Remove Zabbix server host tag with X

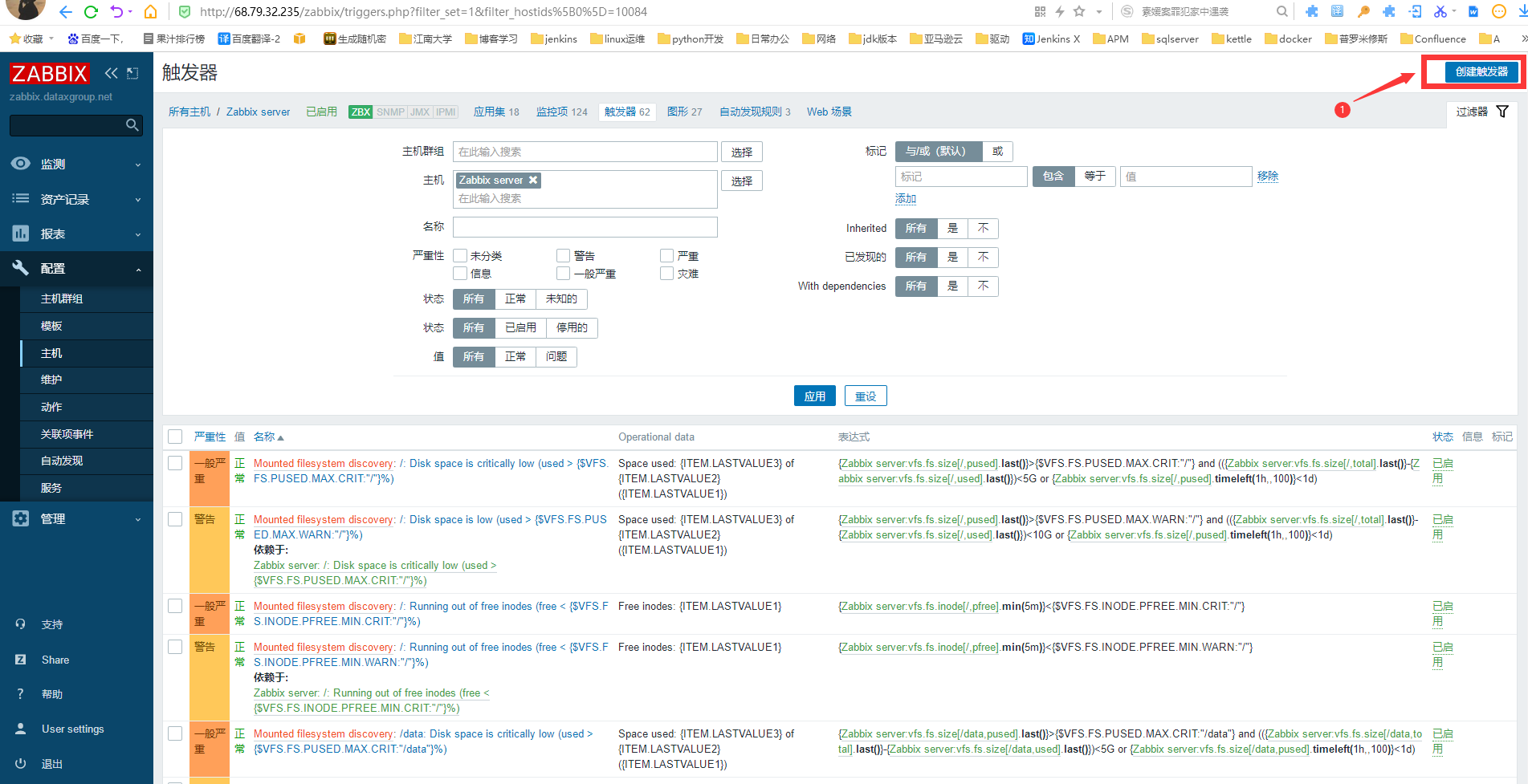(532, 180)
